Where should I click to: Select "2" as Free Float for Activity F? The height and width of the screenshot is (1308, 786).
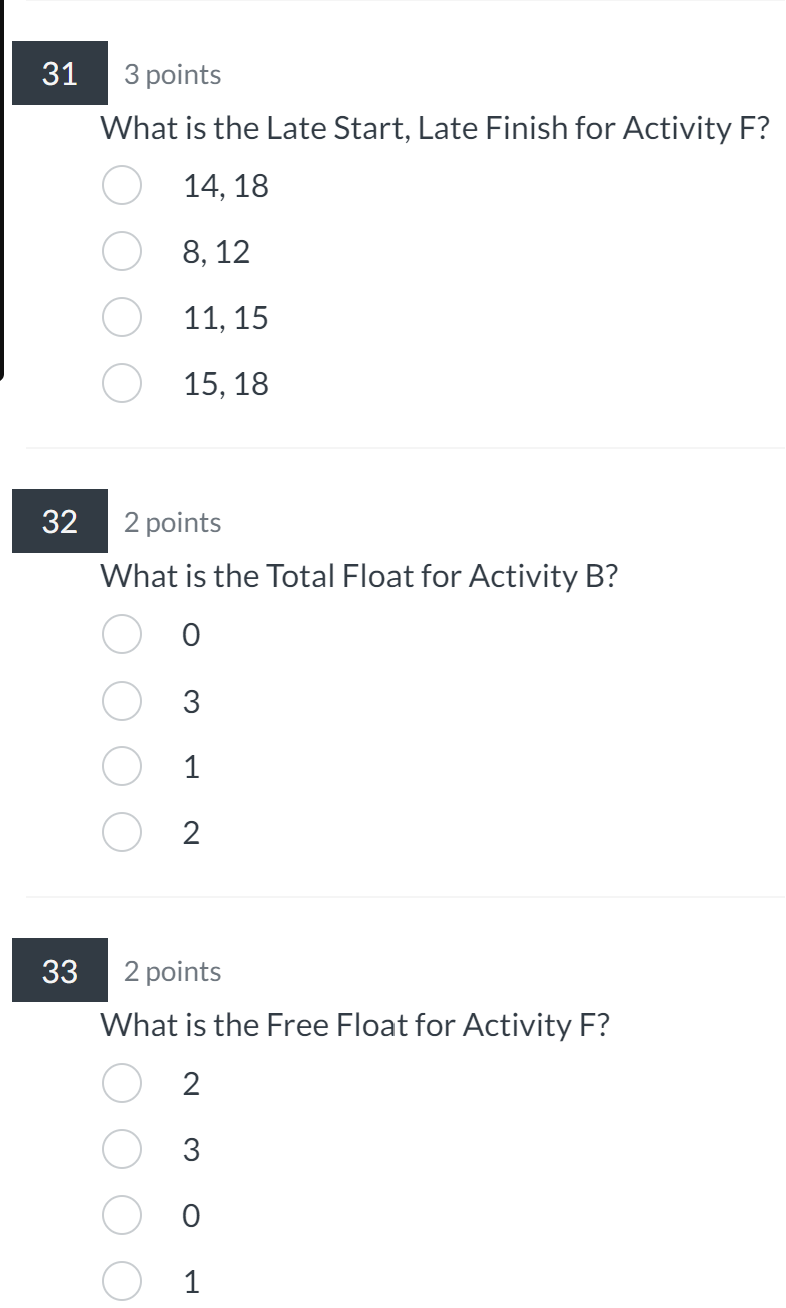(x=121, y=1083)
